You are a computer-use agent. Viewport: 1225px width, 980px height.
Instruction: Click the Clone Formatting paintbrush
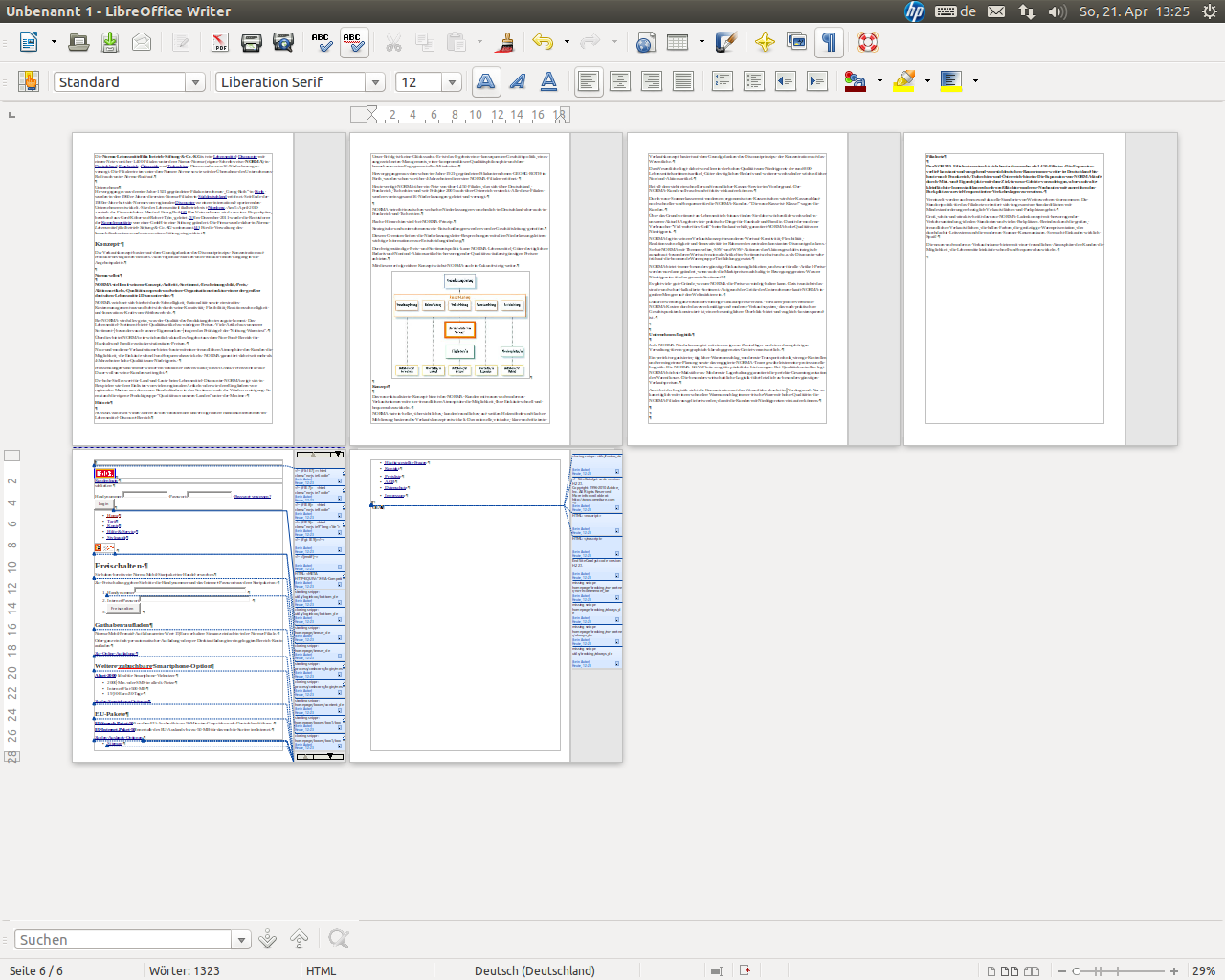(x=506, y=42)
